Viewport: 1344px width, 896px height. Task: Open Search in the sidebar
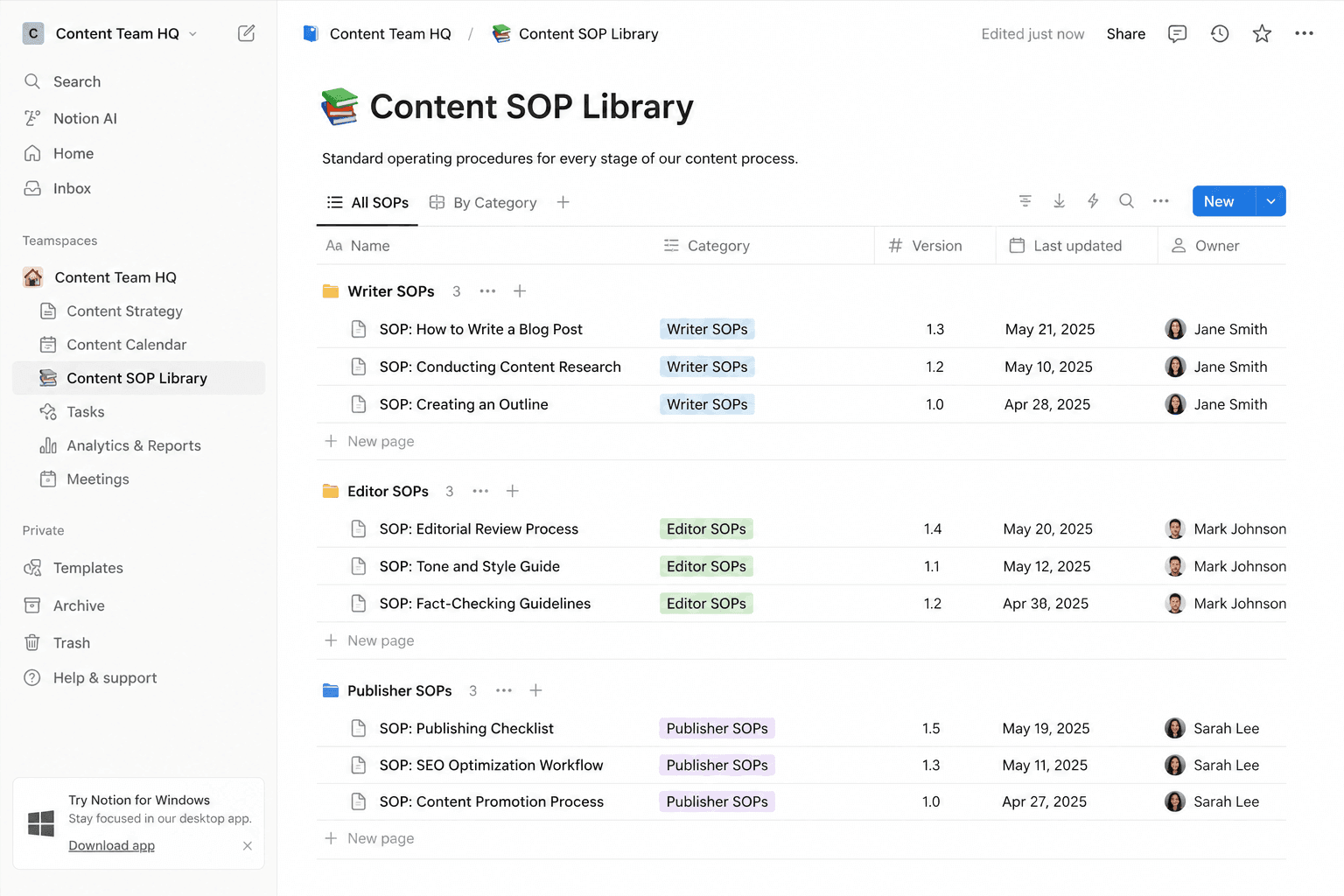(77, 81)
